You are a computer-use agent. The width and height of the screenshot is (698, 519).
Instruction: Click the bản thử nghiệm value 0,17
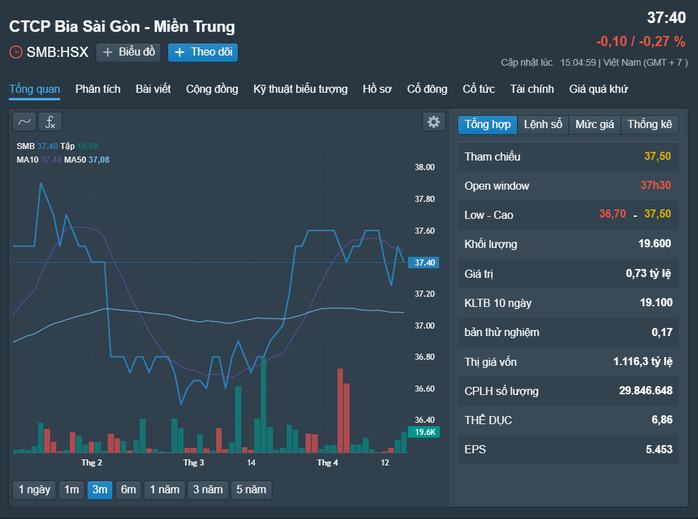click(x=662, y=332)
